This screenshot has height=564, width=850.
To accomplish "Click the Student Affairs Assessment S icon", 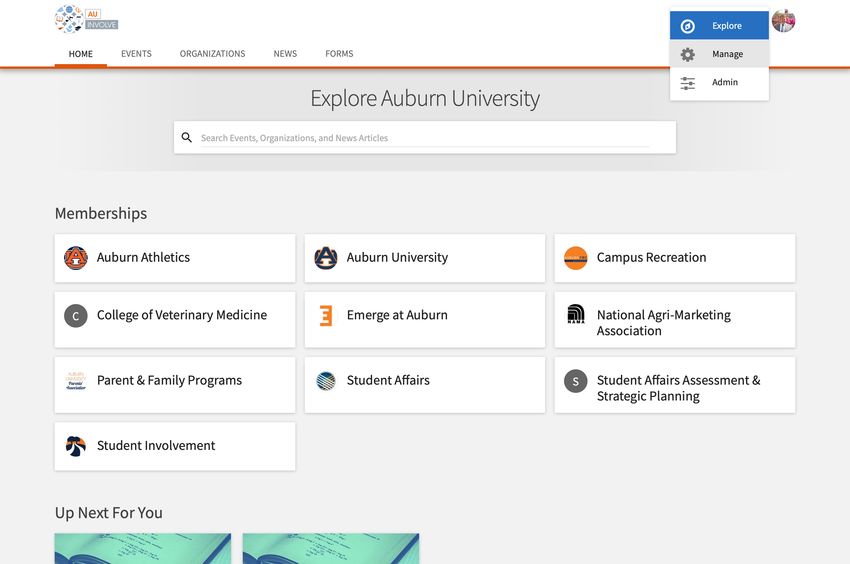I will pyautogui.click(x=576, y=381).
